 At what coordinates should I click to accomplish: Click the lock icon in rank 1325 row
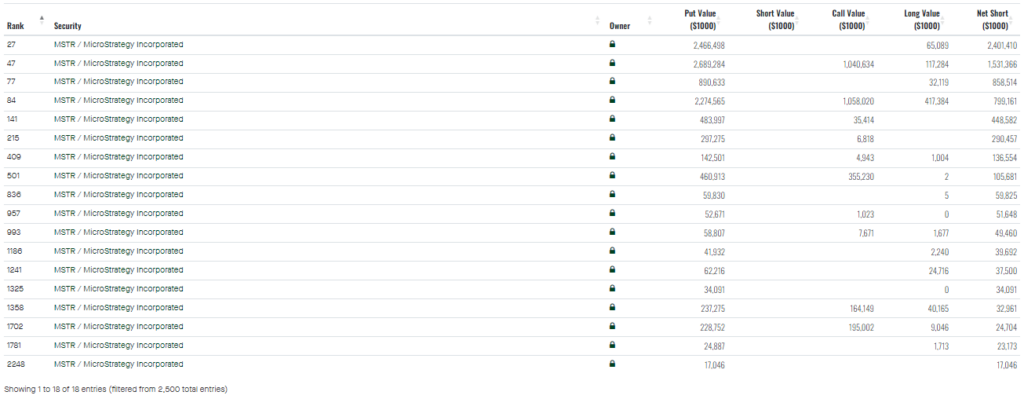[x=612, y=289]
